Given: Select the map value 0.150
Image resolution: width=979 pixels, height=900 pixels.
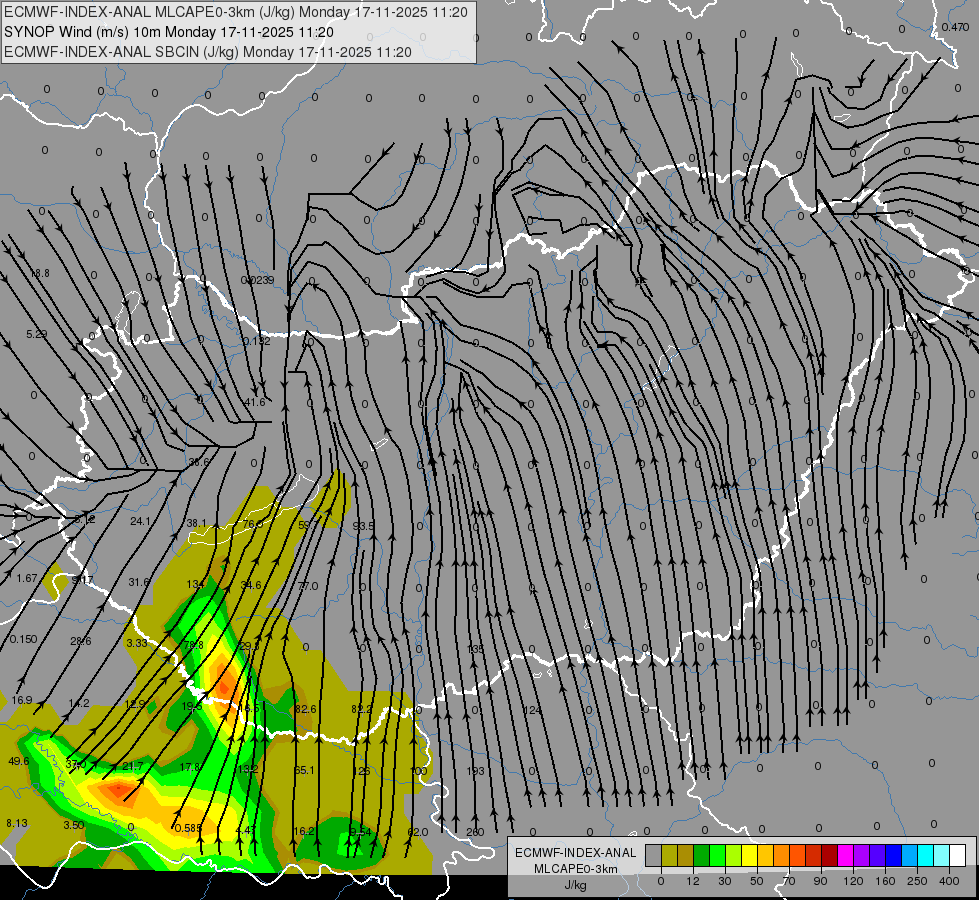Looking at the screenshot, I should pyautogui.click(x=23, y=639).
